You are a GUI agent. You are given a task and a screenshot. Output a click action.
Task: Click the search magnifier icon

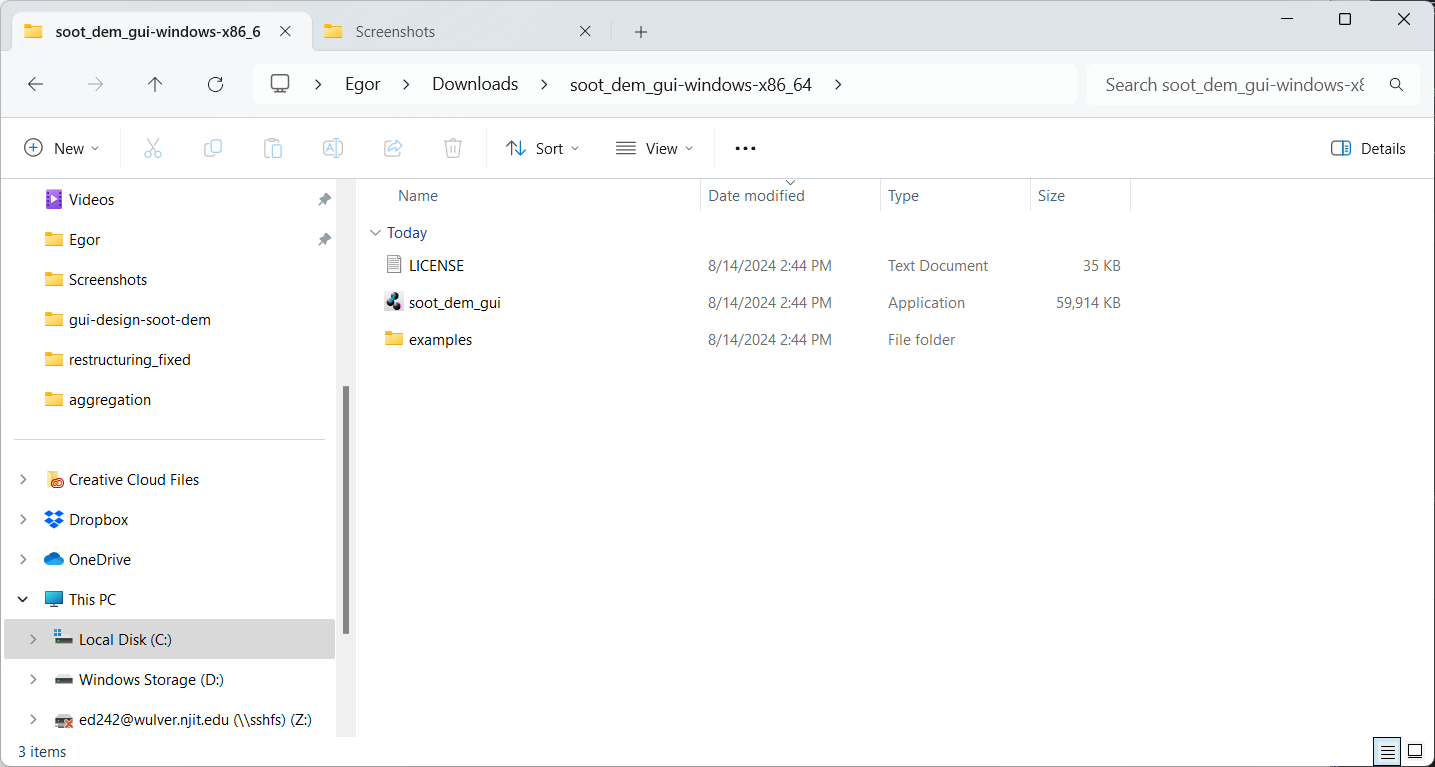[1397, 85]
